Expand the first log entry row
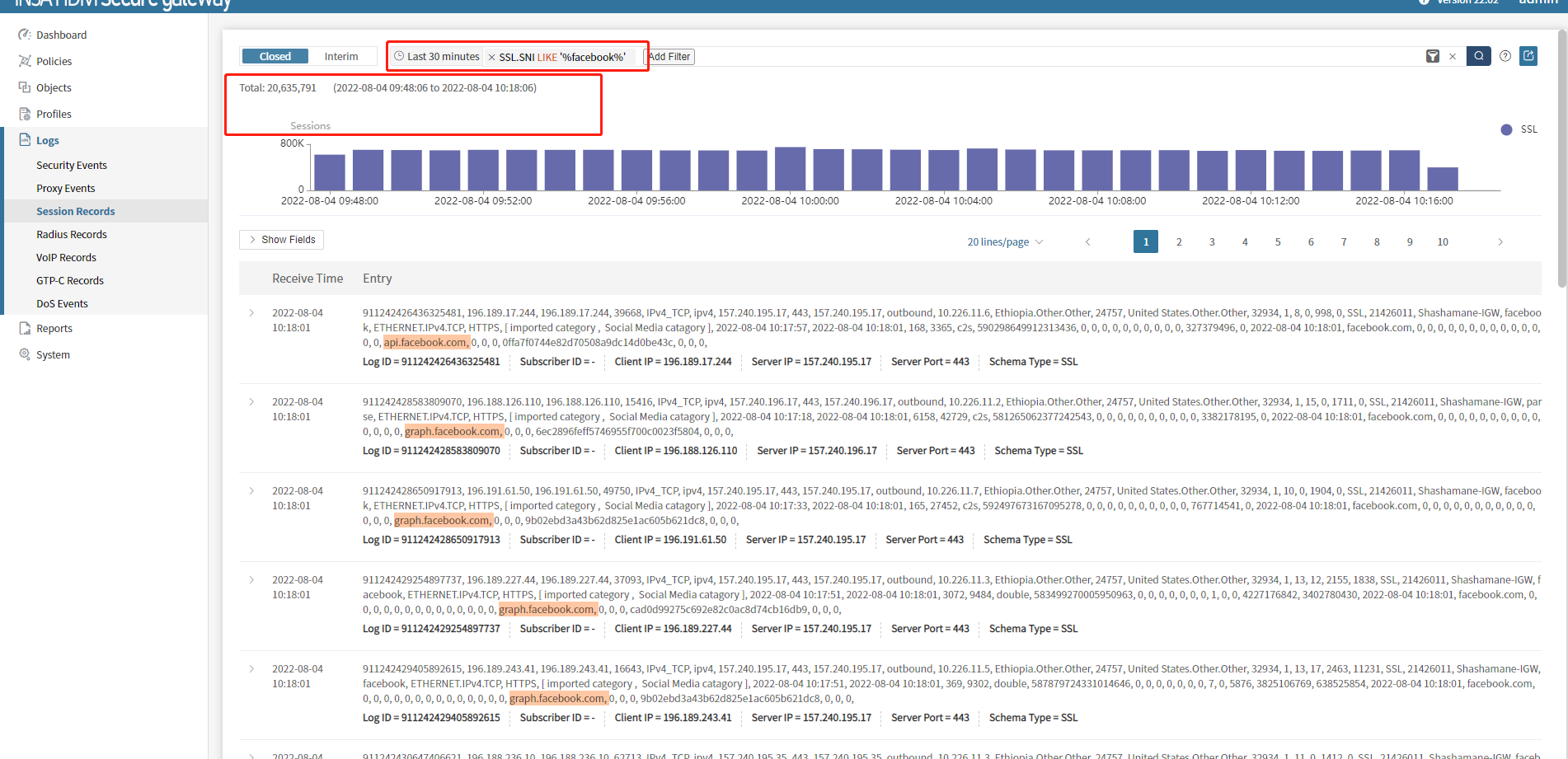This screenshot has height=759, width=1568. [x=251, y=313]
